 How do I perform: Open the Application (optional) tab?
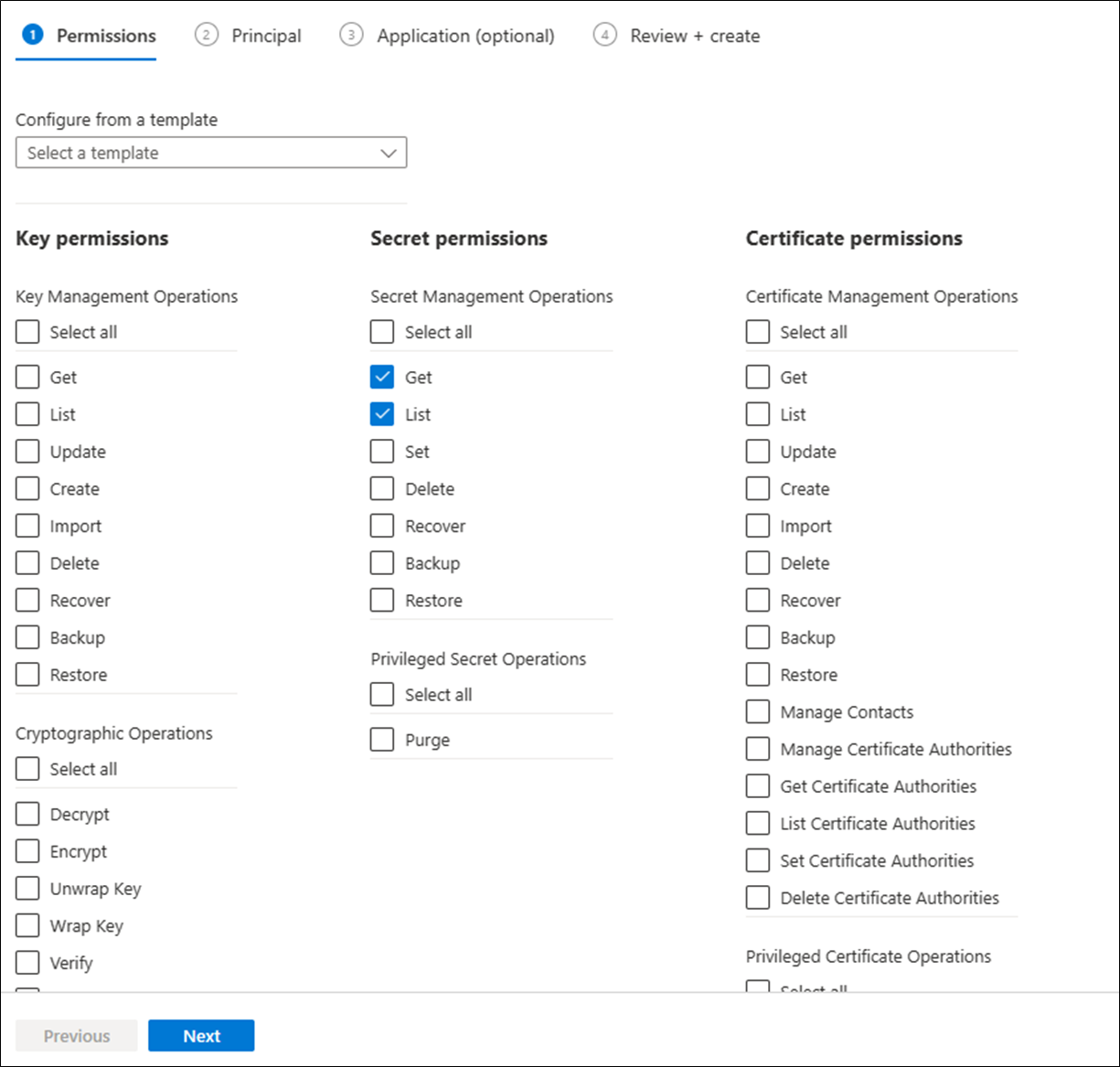465,36
